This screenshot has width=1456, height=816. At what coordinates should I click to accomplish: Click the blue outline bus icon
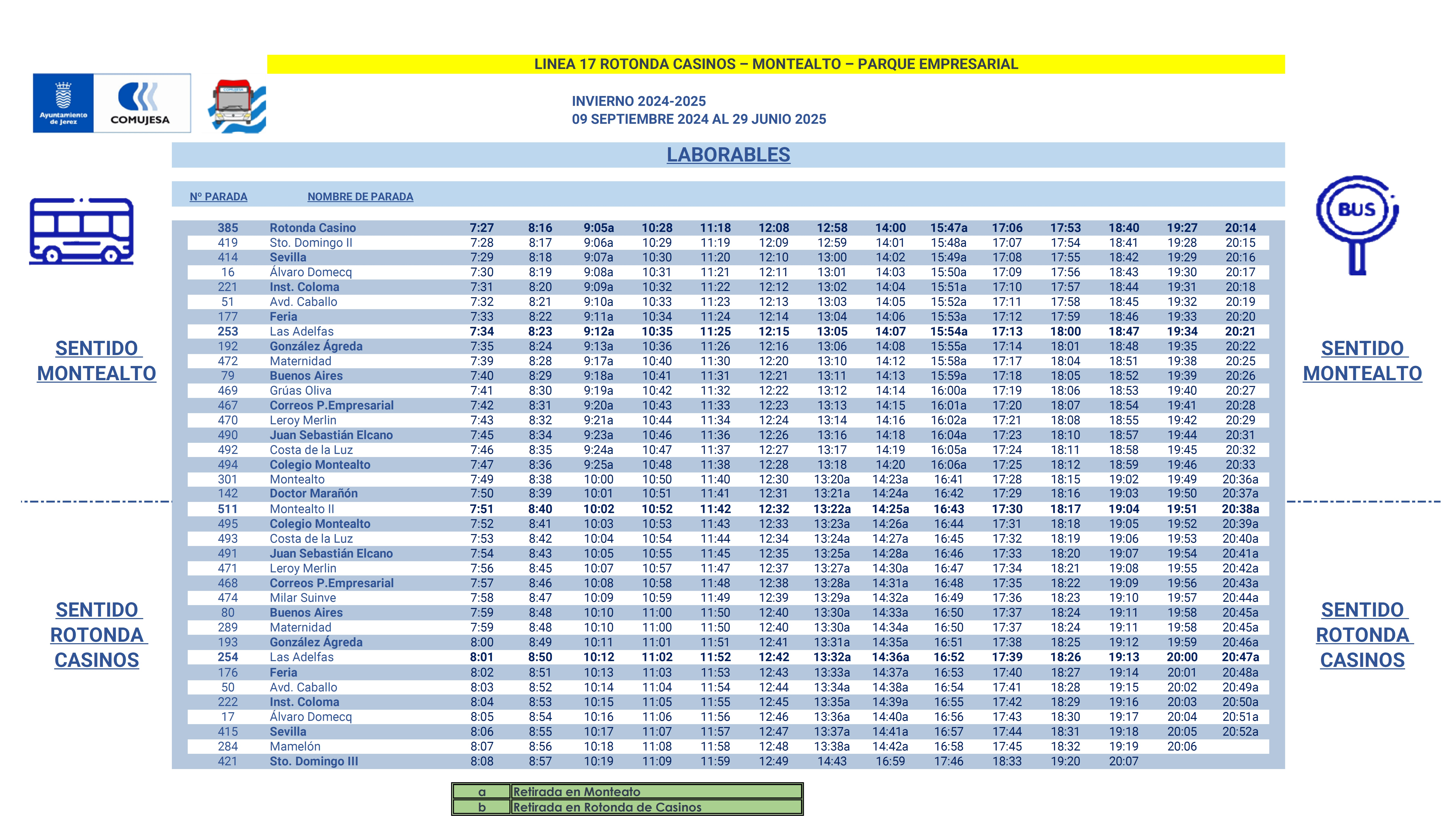pos(81,231)
